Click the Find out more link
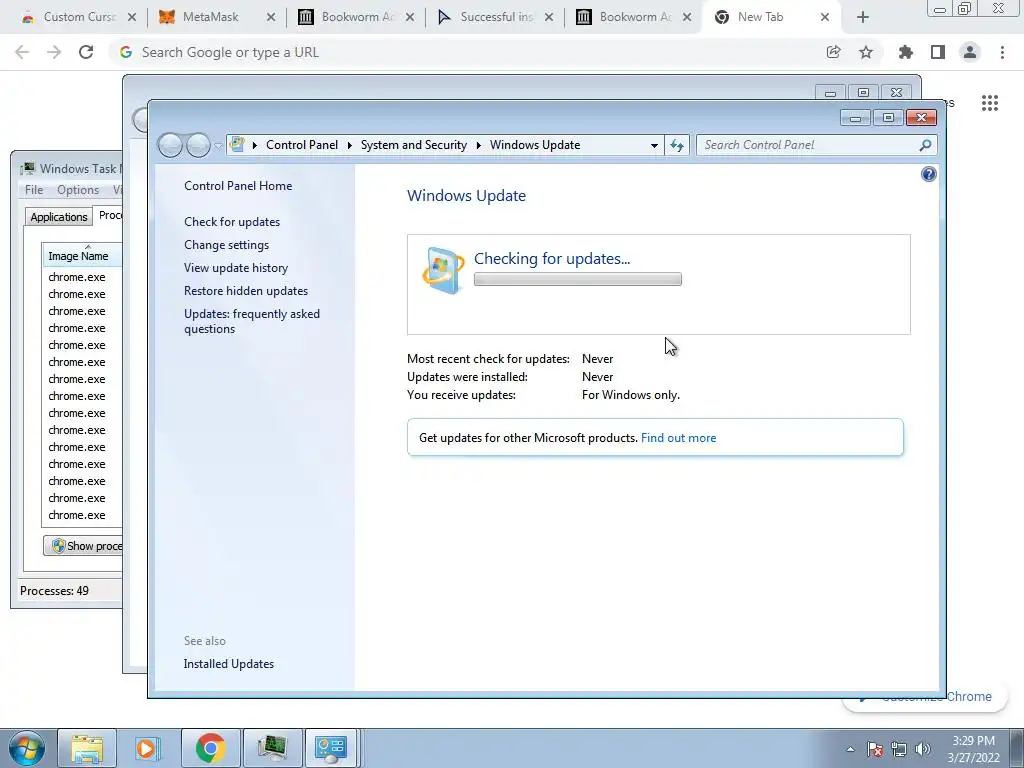 point(679,438)
